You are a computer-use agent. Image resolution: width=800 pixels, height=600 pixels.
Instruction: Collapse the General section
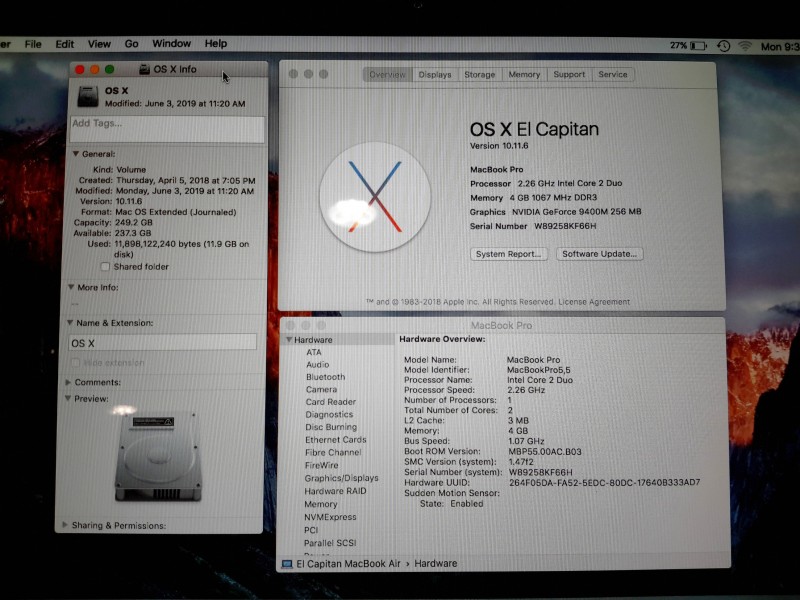click(76, 154)
